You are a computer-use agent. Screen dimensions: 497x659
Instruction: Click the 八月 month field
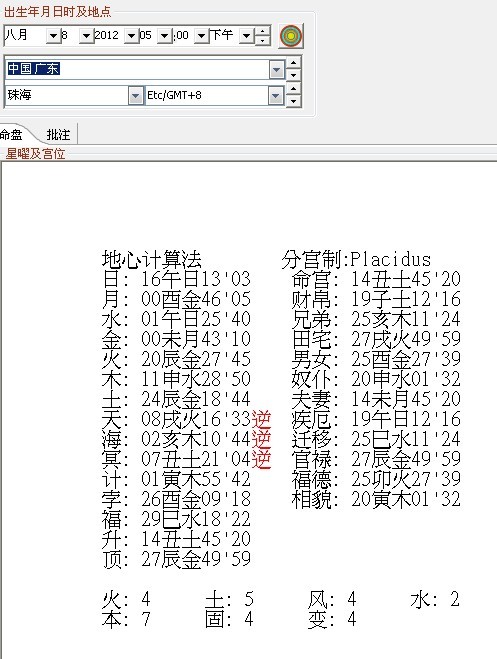pyautogui.click(x=25, y=35)
